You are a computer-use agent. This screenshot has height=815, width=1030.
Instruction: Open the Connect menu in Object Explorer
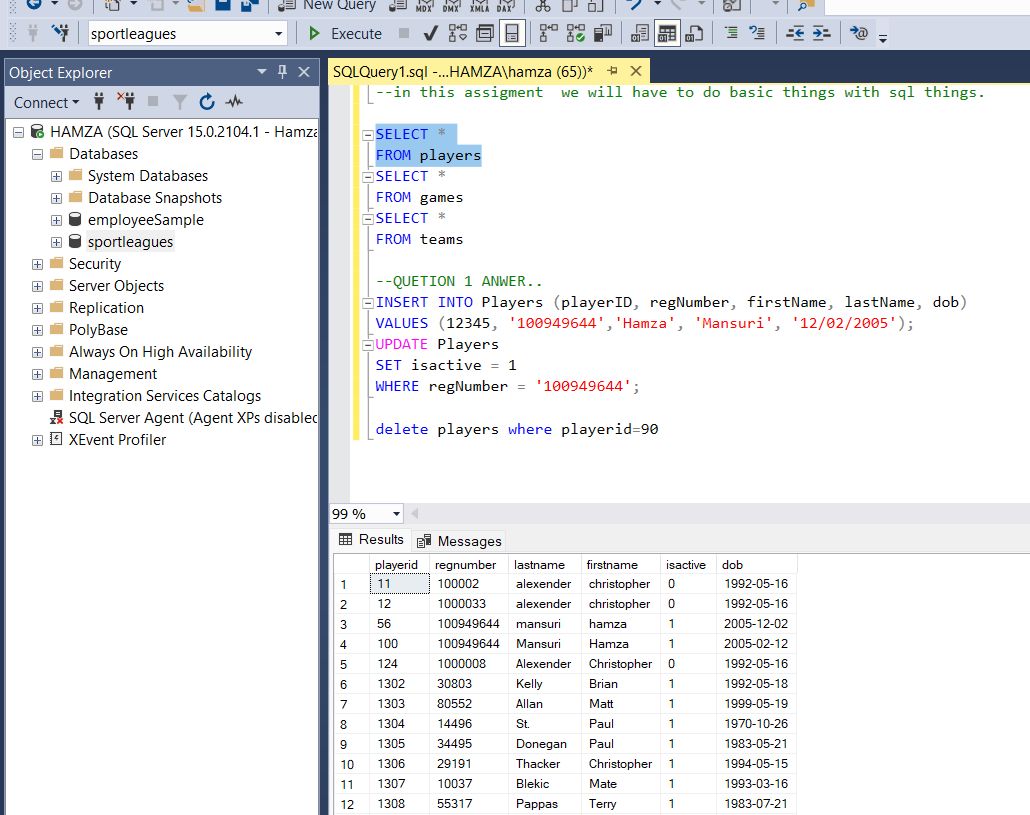[x=46, y=102]
